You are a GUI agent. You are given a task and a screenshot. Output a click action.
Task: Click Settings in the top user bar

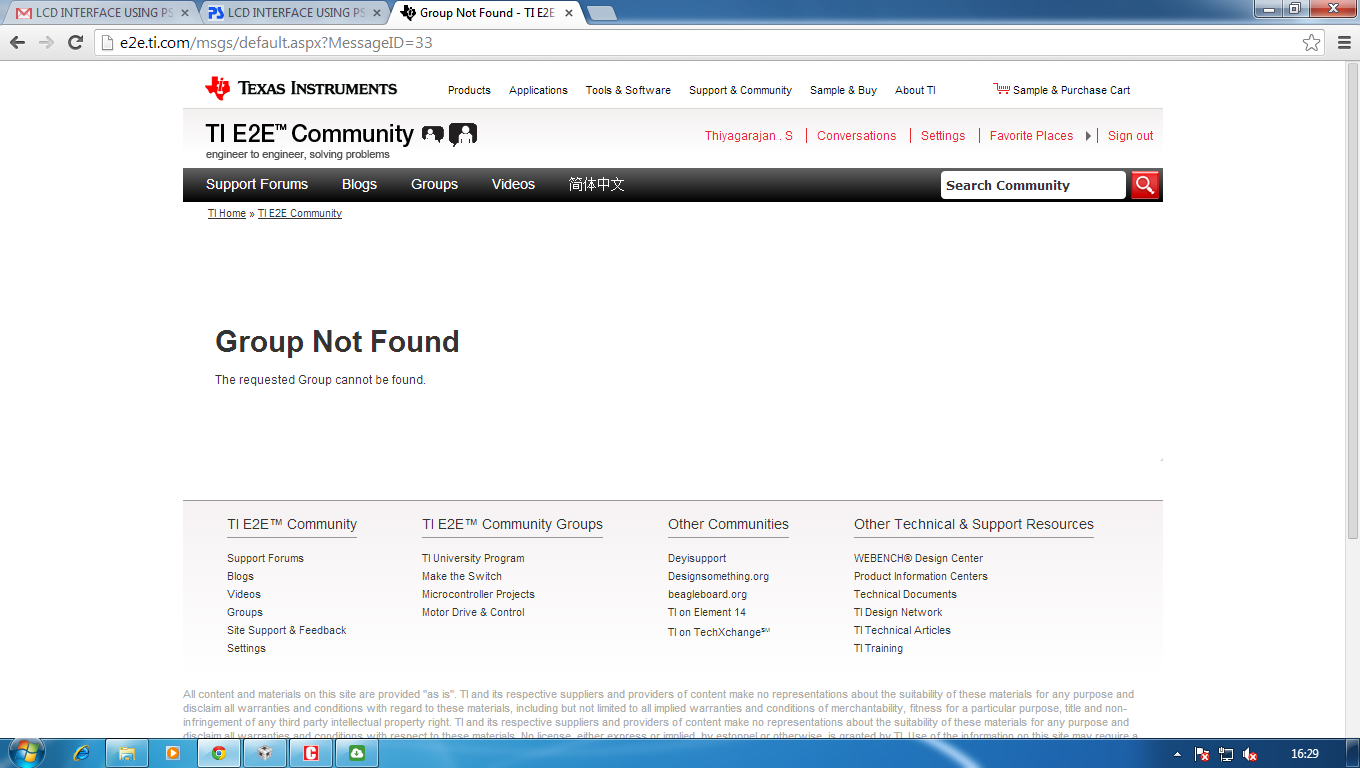943,136
